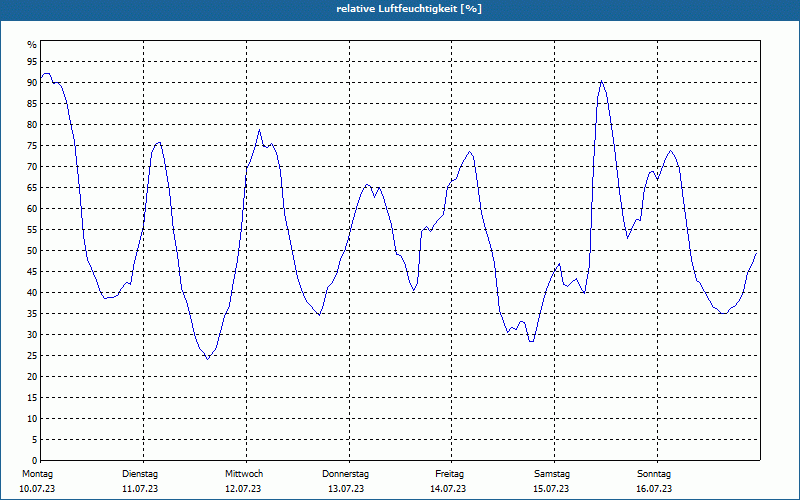Screen dimensions: 800x500
Task: Click the '60' y-axis value
Action: click(x=32, y=209)
